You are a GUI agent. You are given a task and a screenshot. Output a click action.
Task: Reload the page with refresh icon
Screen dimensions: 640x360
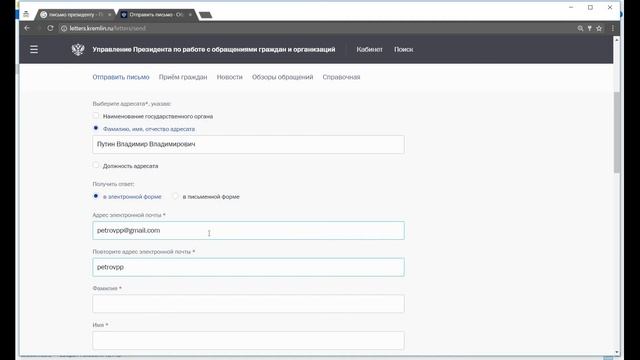pyautogui.click(x=50, y=28)
